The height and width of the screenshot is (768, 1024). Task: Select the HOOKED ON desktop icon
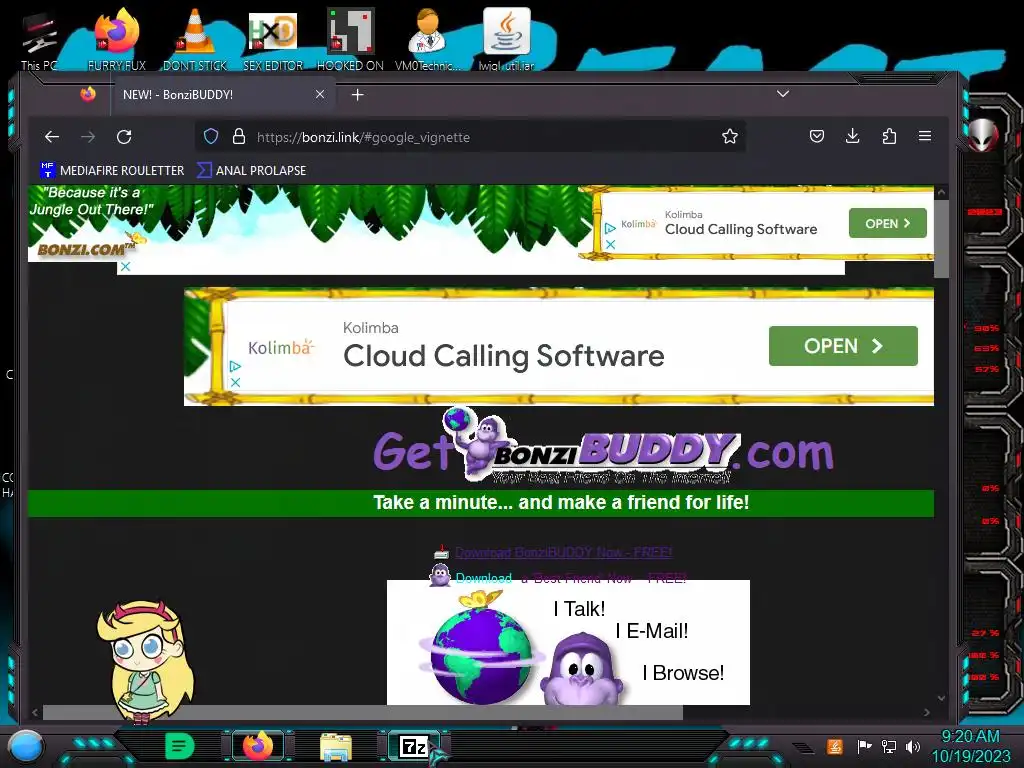coord(350,40)
